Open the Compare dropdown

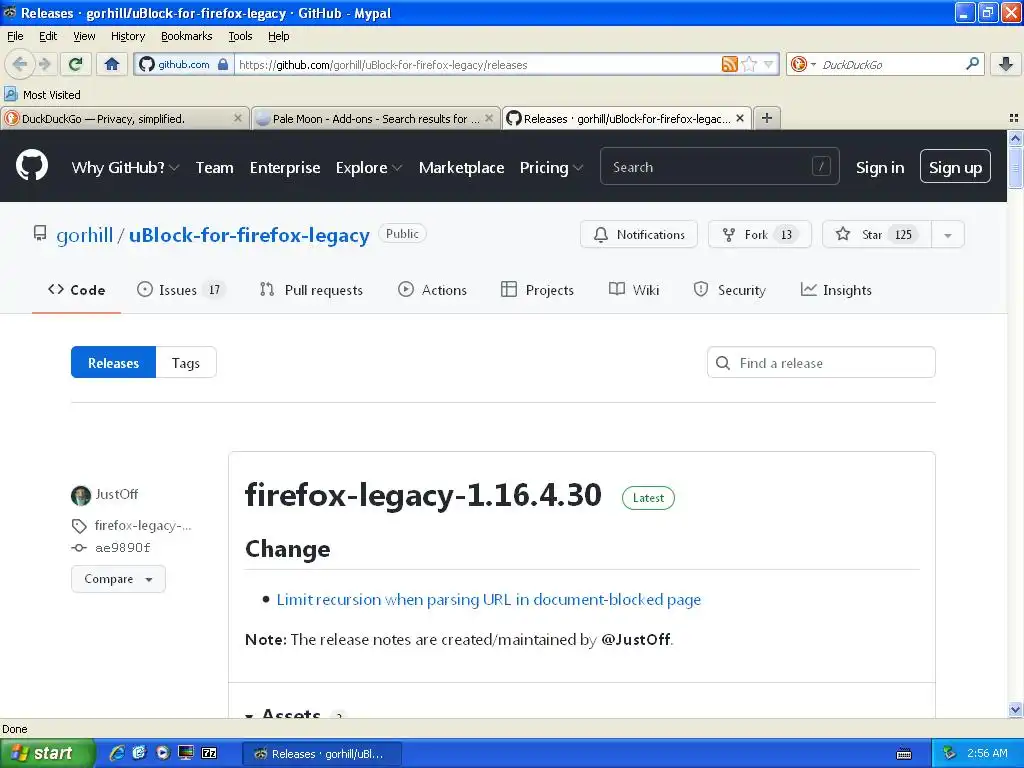coord(118,579)
